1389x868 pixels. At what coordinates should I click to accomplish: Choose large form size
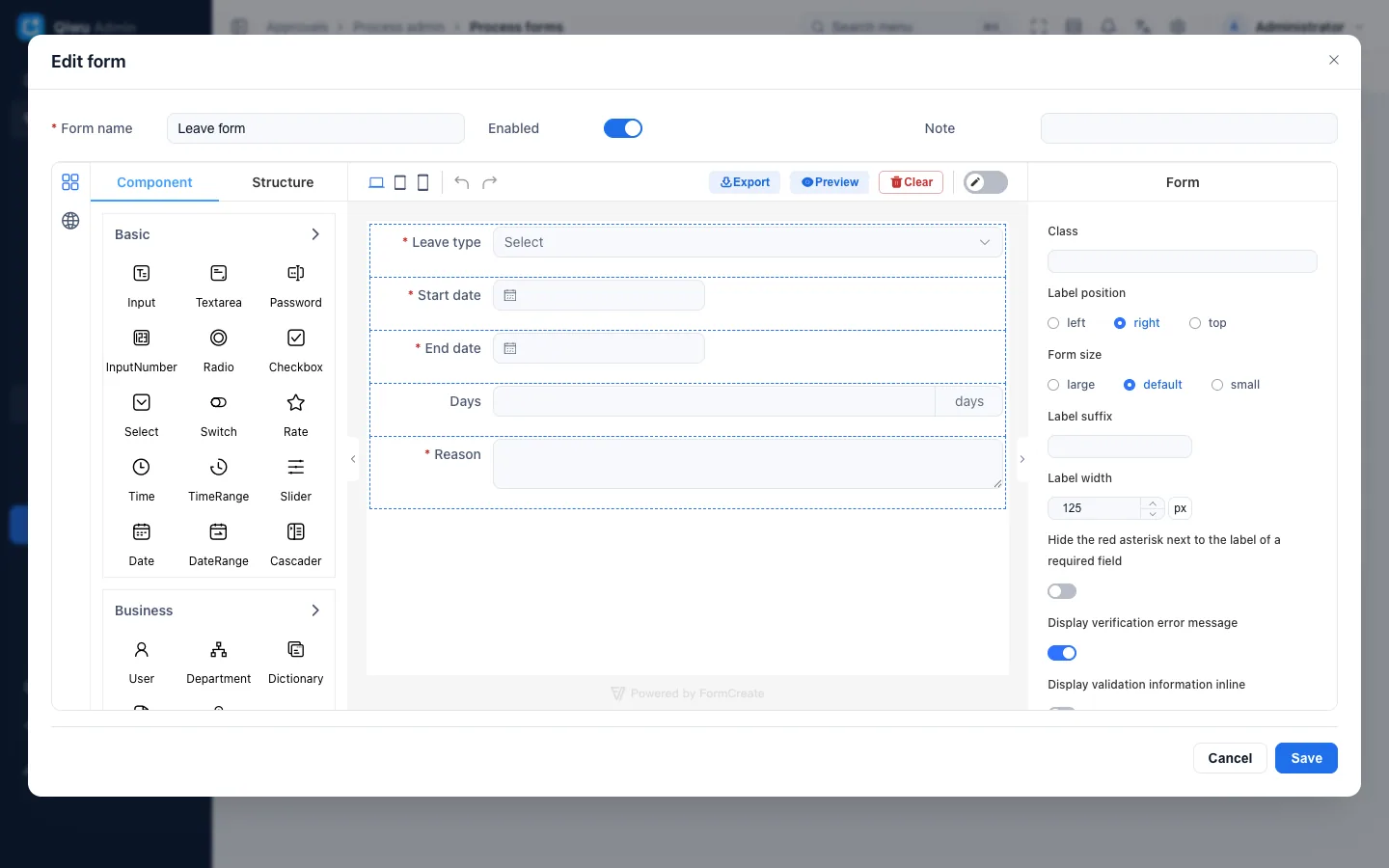(x=1072, y=385)
